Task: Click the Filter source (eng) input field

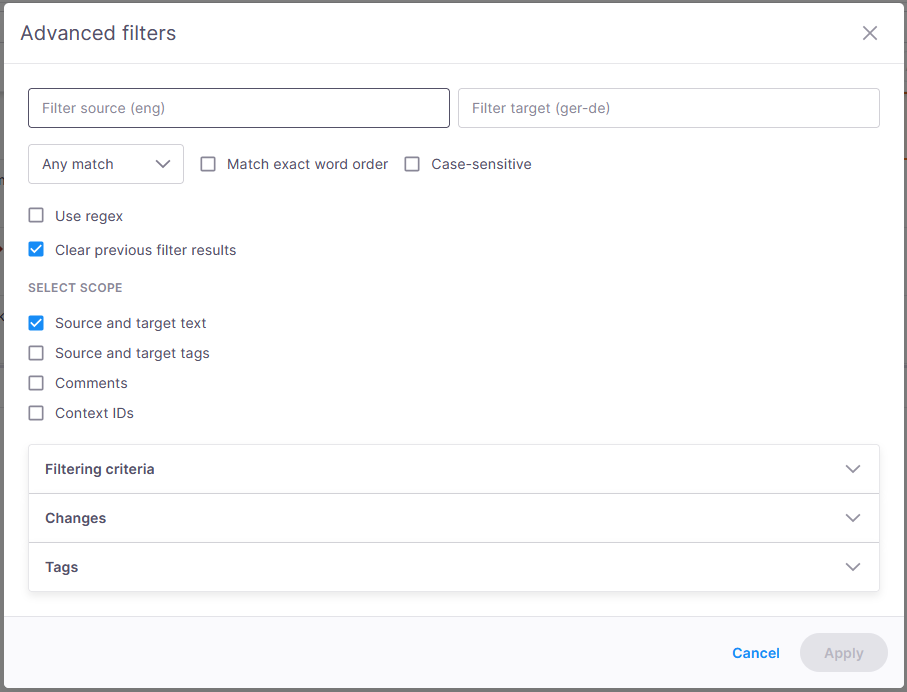Action: pos(238,108)
